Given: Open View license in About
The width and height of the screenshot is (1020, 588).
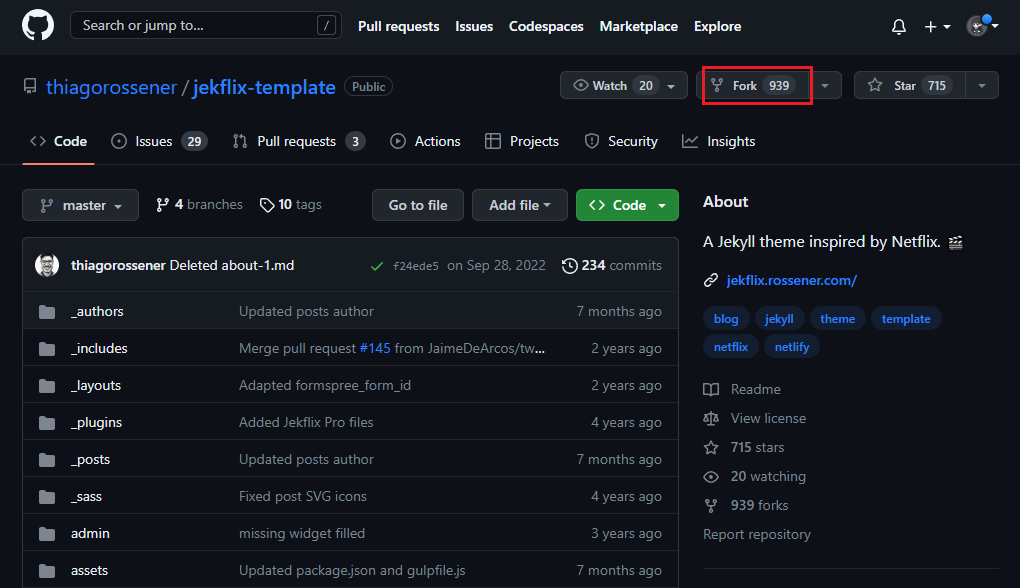Looking at the screenshot, I should (x=755, y=419).
